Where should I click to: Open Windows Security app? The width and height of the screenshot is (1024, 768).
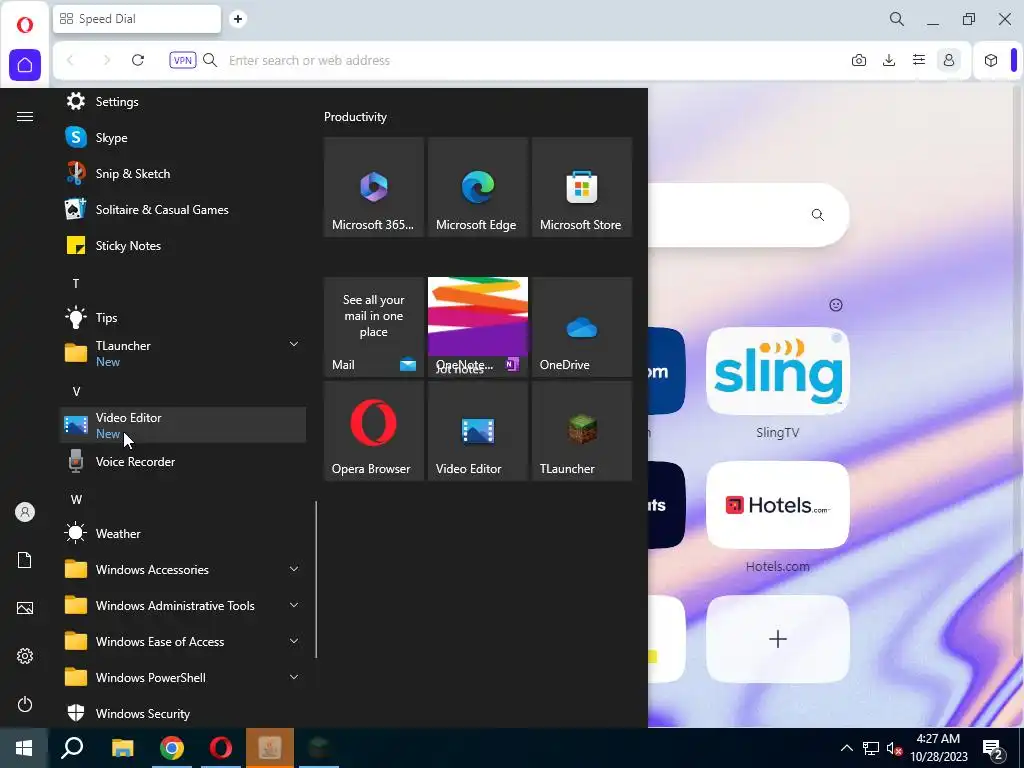183,713
